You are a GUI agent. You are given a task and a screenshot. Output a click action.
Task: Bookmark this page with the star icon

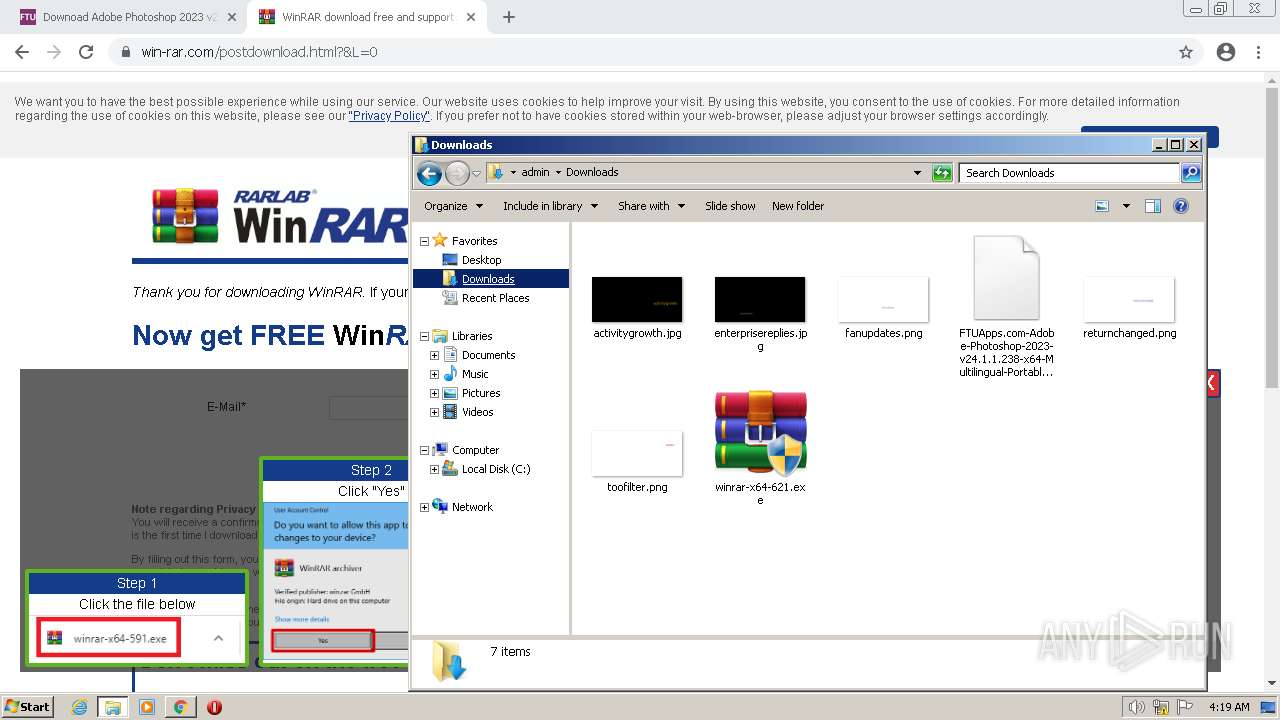pos(1186,52)
